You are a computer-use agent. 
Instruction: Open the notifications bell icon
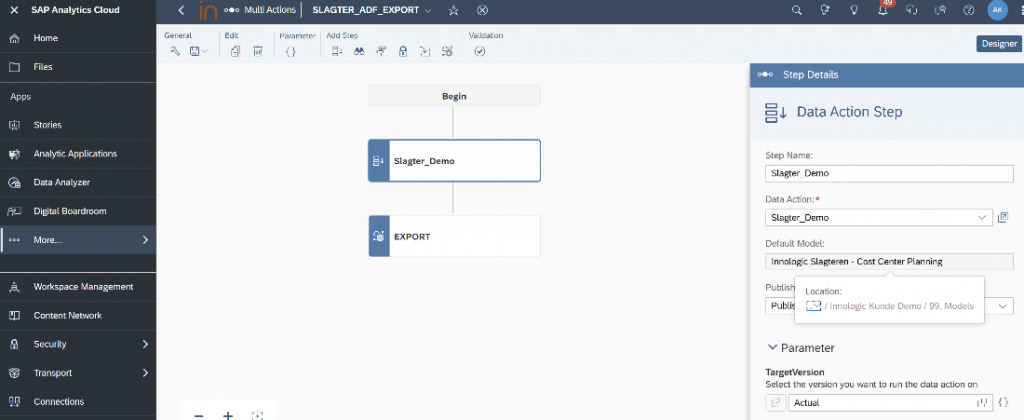tap(883, 10)
